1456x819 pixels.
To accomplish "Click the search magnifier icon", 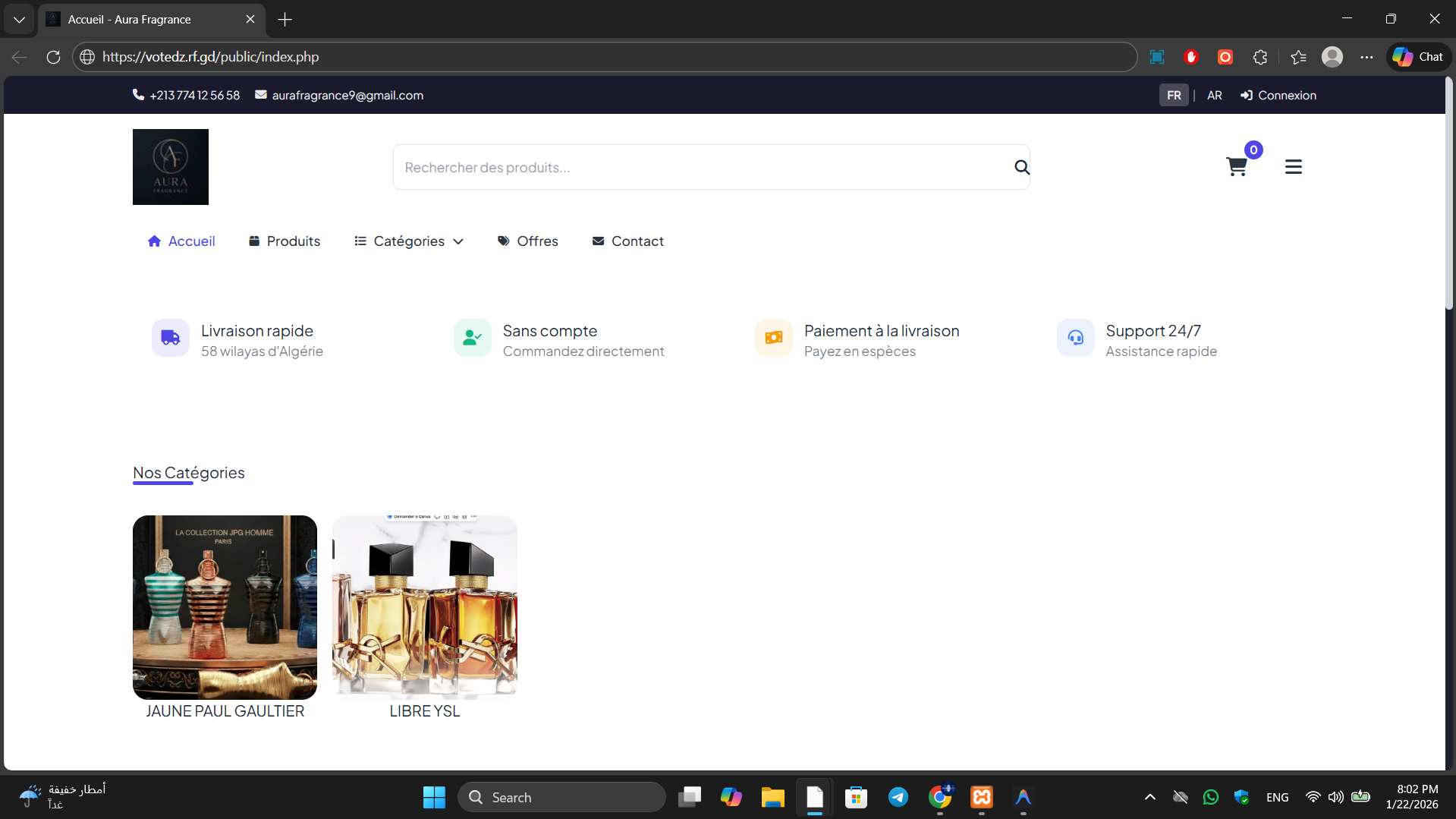I will [1021, 167].
